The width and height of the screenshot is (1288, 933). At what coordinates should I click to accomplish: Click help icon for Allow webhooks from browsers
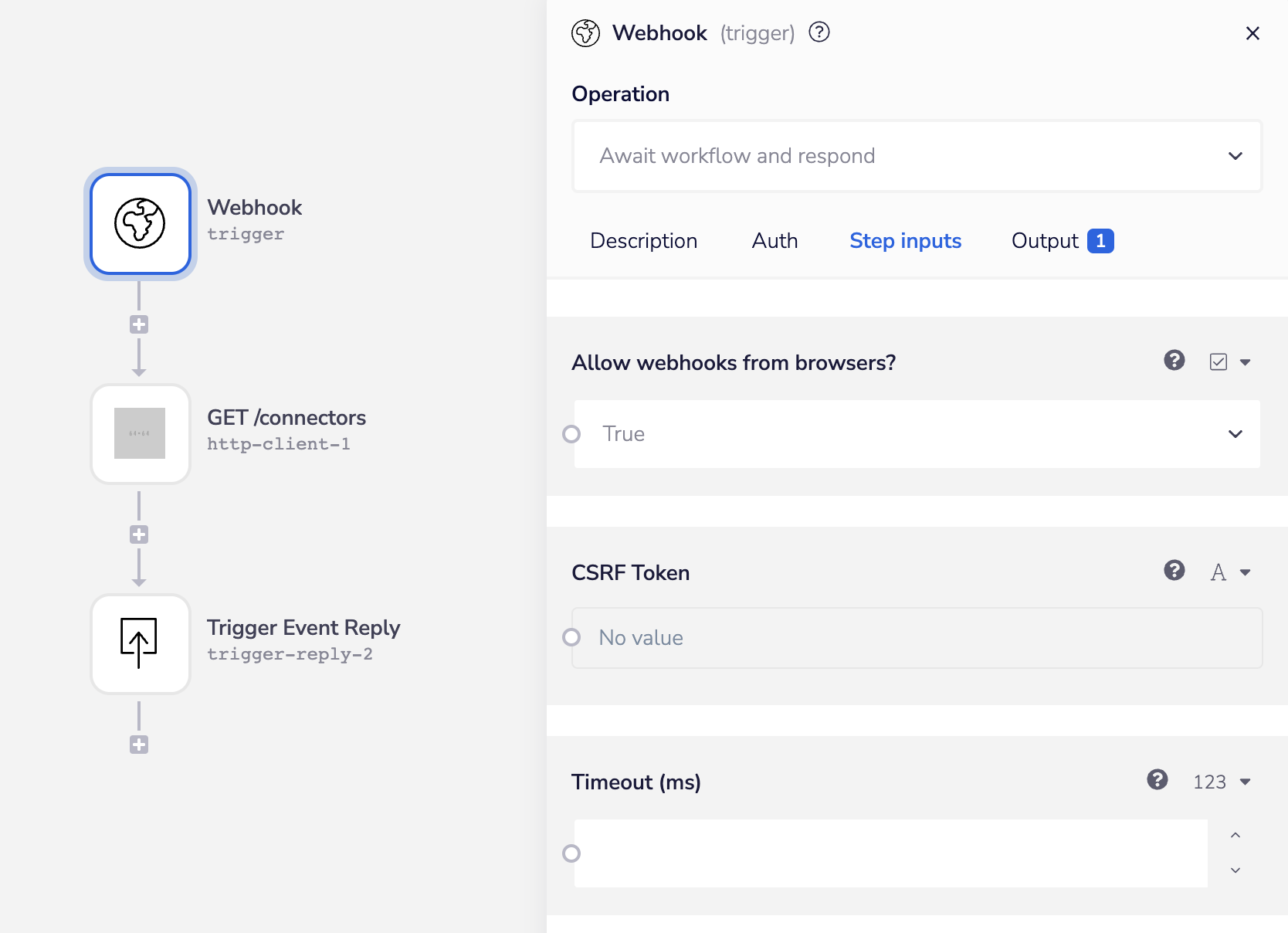[1174, 361]
